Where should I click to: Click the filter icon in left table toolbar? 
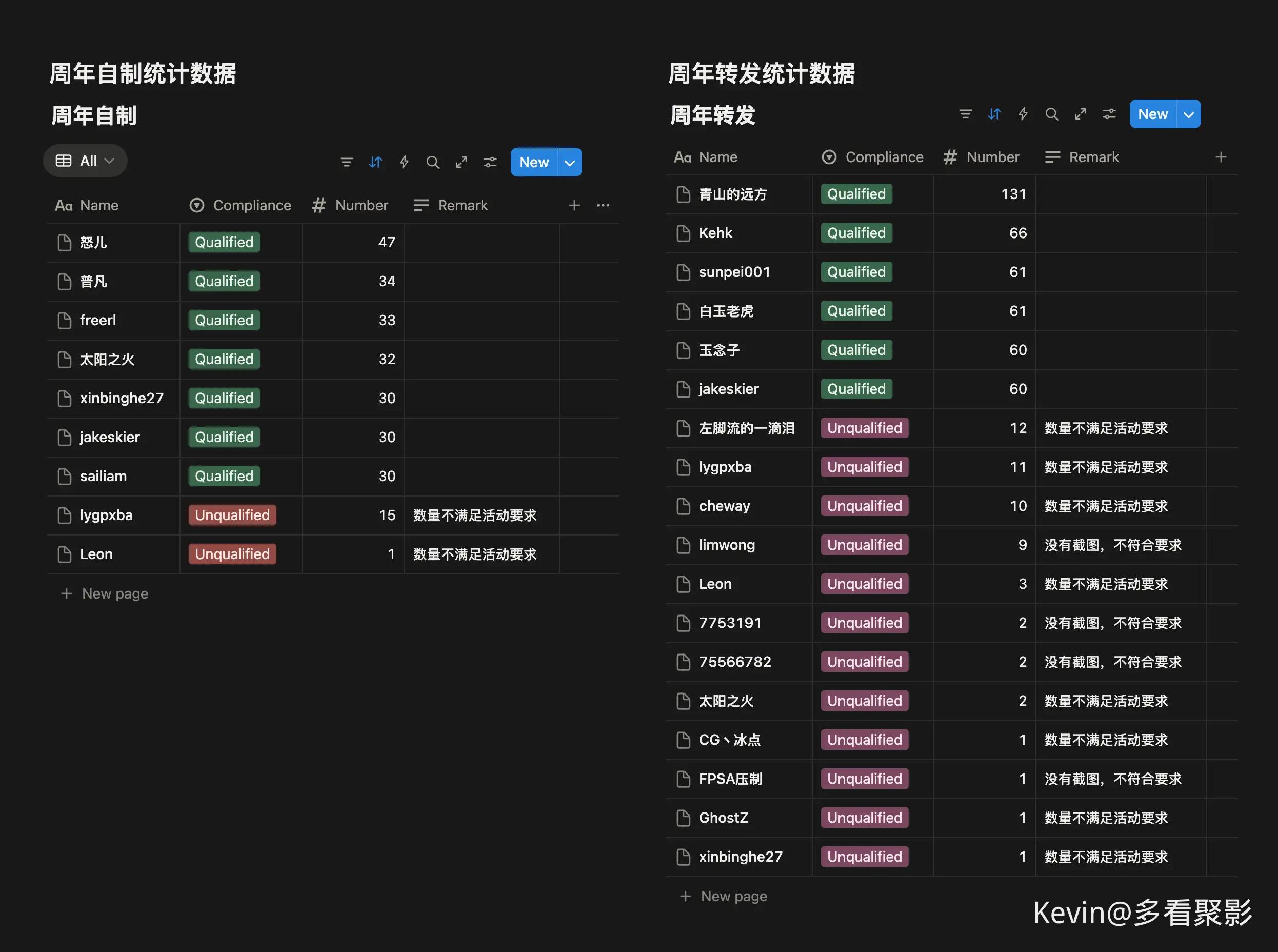coord(346,163)
